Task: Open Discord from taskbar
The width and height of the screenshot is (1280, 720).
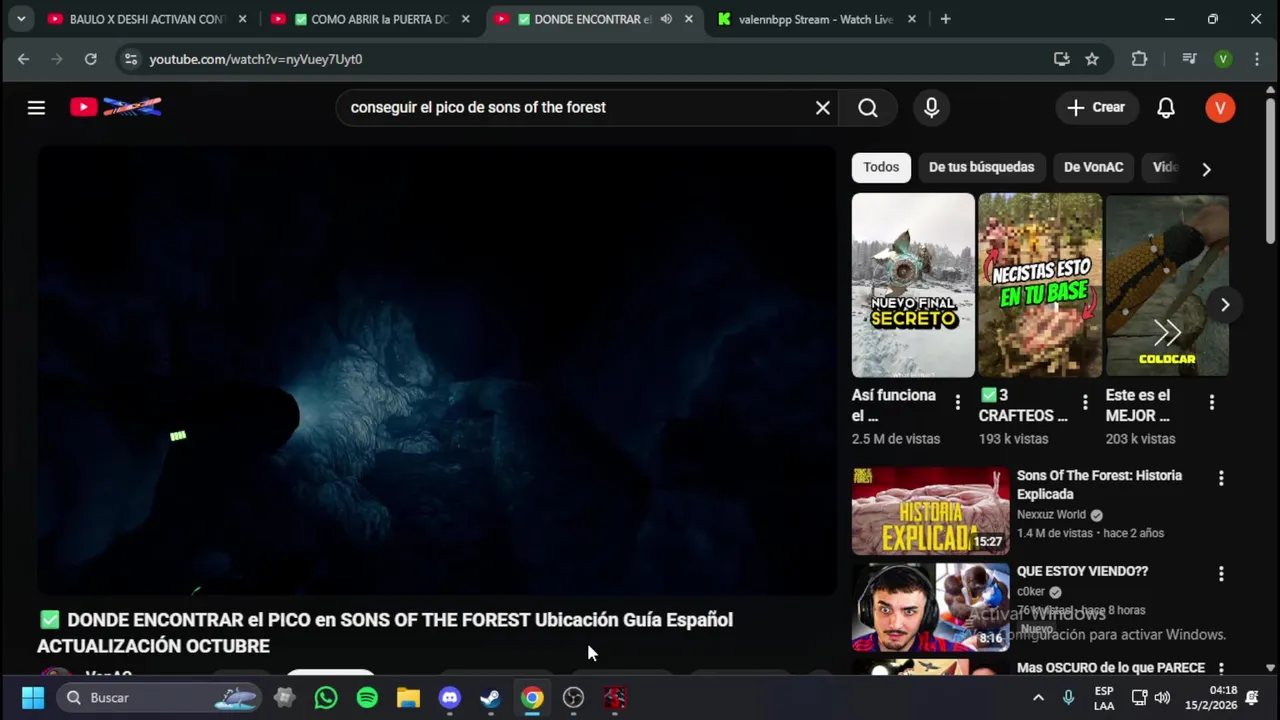Action: coord(449,698)
